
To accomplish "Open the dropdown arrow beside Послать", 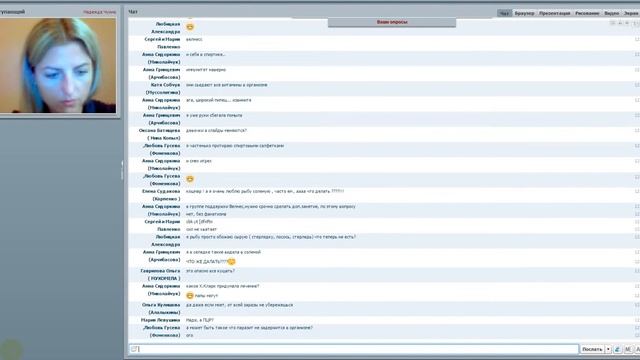I will [x=608, y=349].
